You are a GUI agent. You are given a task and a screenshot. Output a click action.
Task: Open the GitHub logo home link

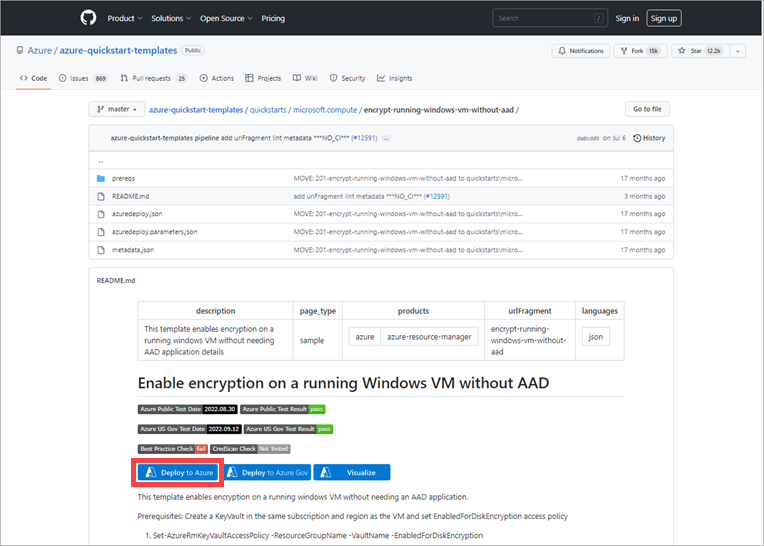[88, 18]
